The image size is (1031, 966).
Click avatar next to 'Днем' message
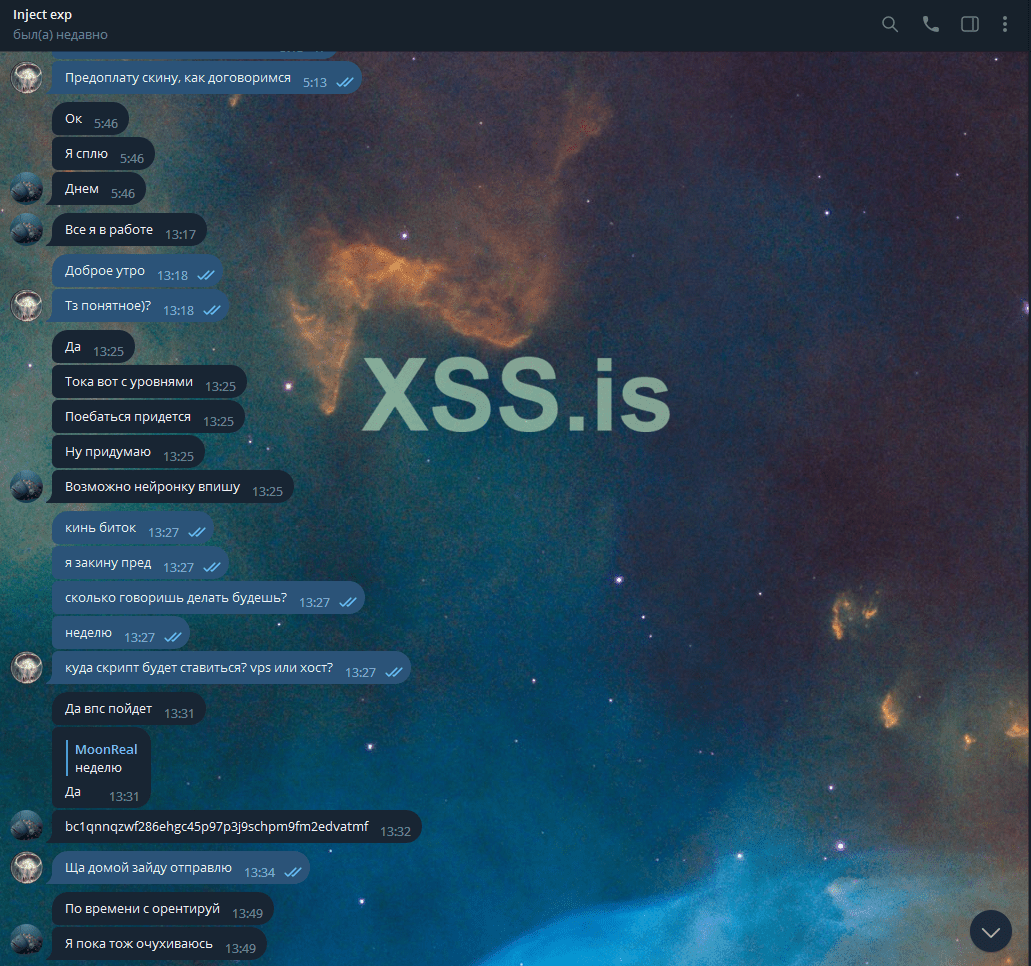tap(27, 188)
